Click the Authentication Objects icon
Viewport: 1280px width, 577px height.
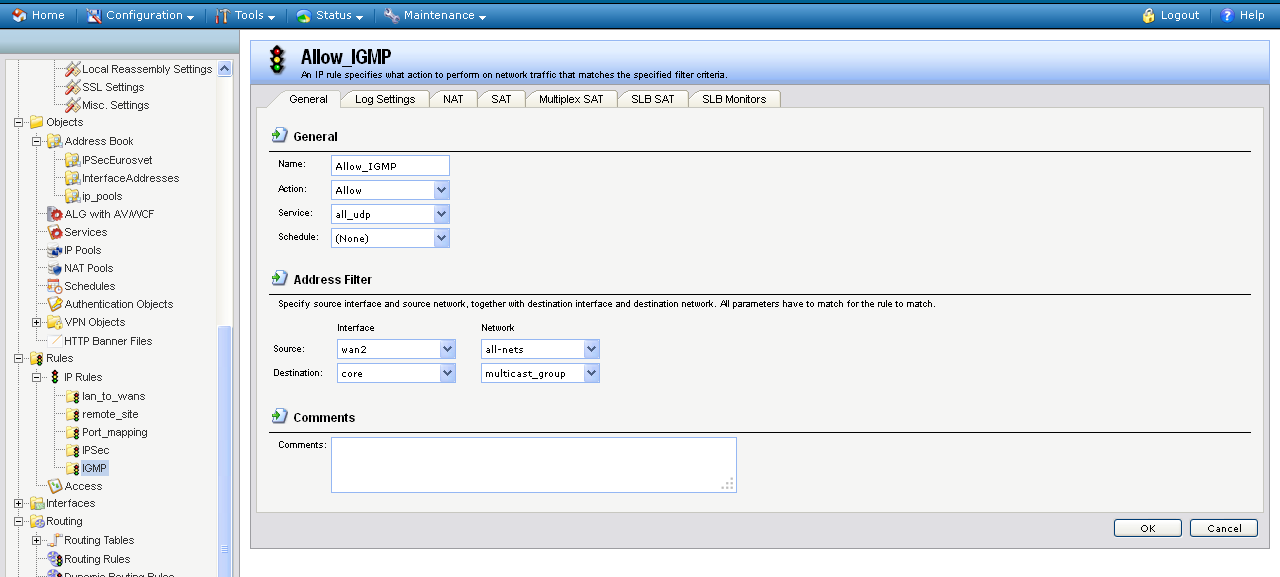coord(55,304)
